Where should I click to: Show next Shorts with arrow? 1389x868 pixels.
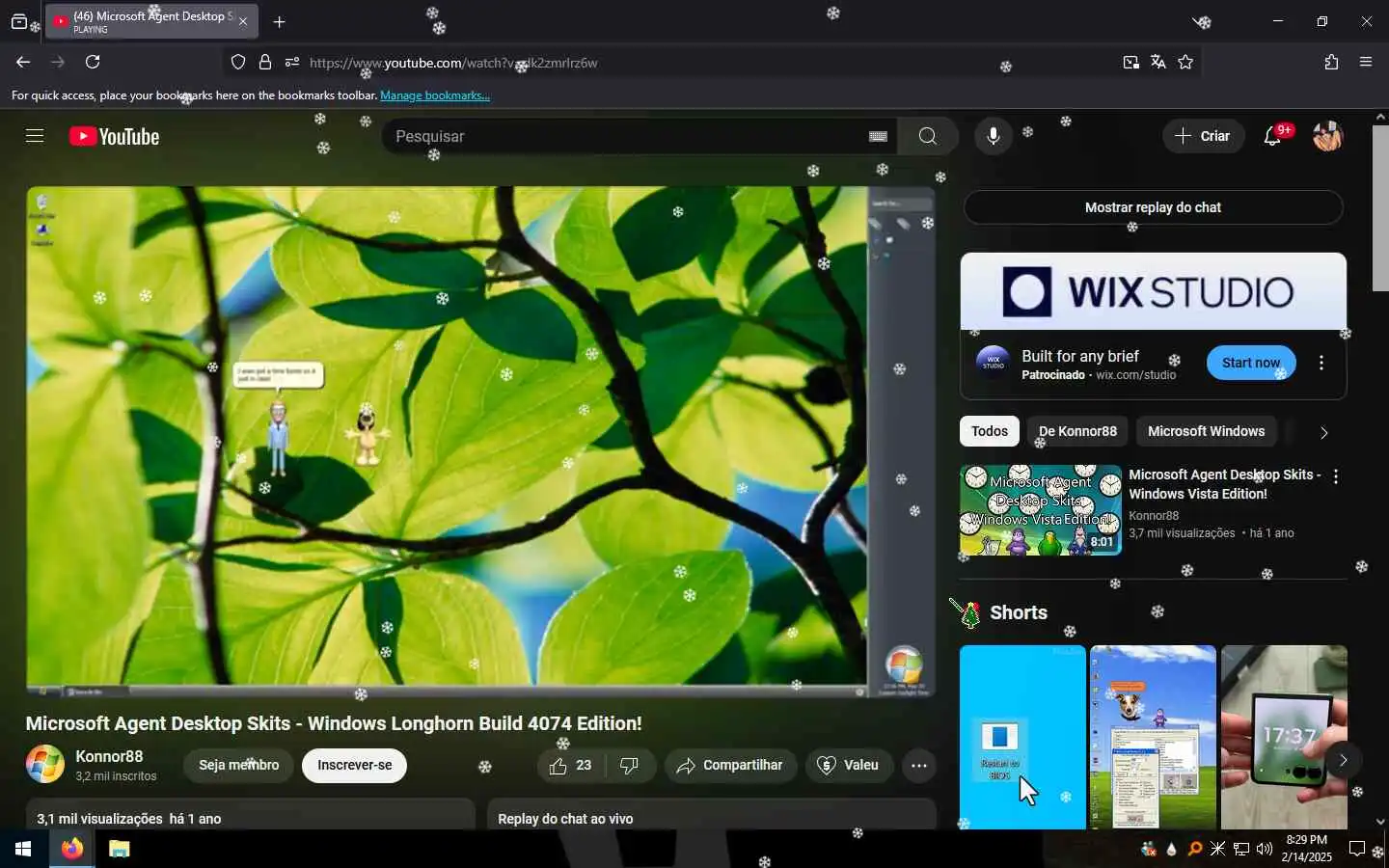click(x=1343, y=760)
